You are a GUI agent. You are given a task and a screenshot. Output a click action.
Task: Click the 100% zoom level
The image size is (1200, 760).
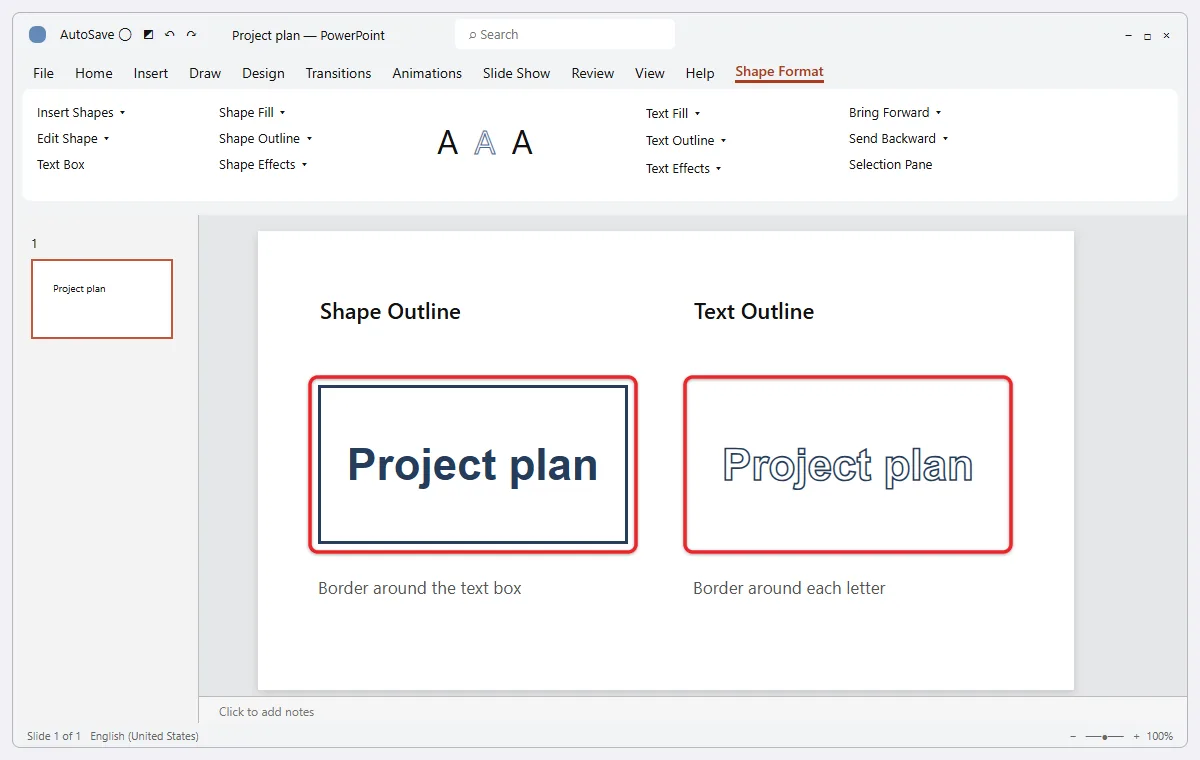click(1160, 736)
